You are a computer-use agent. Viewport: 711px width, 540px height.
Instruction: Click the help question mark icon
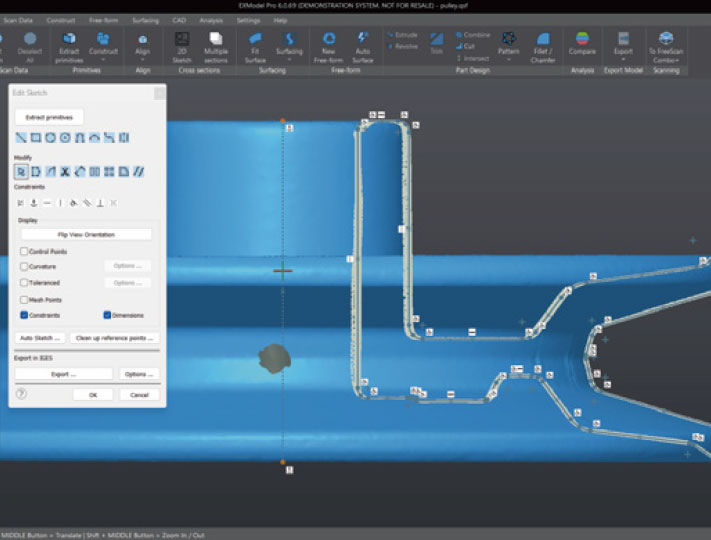tap(21, 394)
